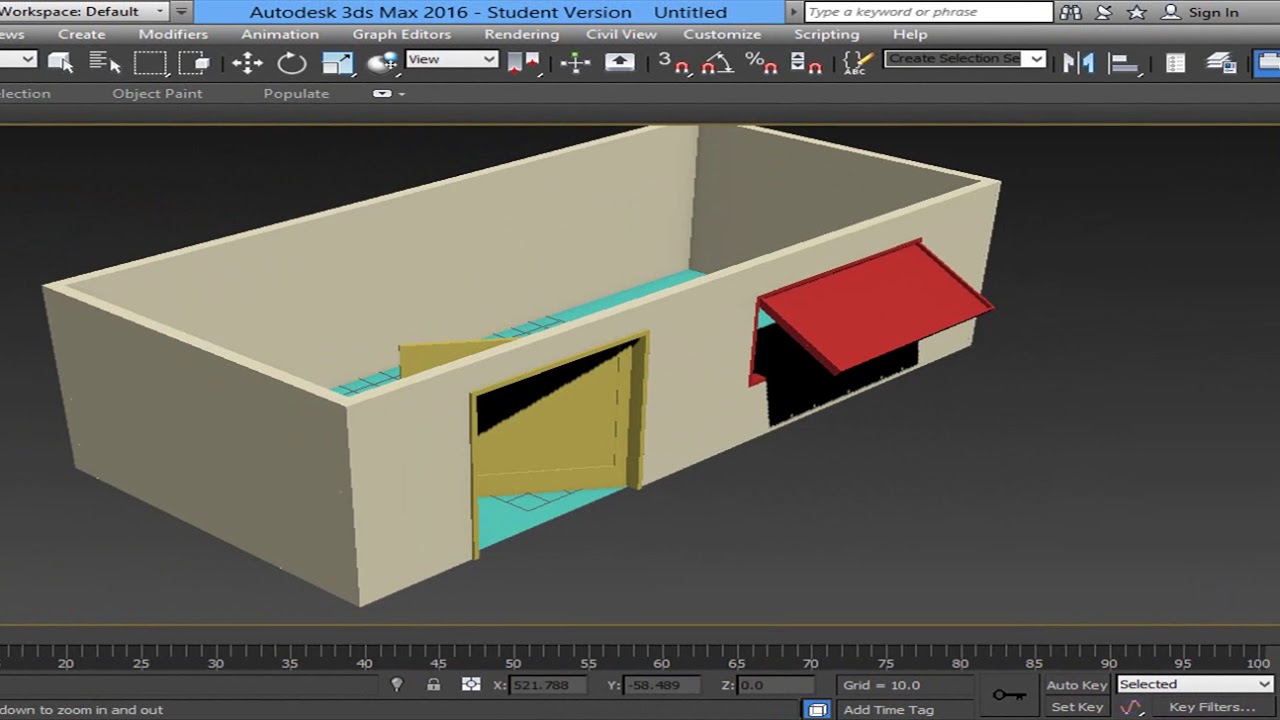Click the Align tool icon
The image size is (1280, 720).
point(1125,63)
